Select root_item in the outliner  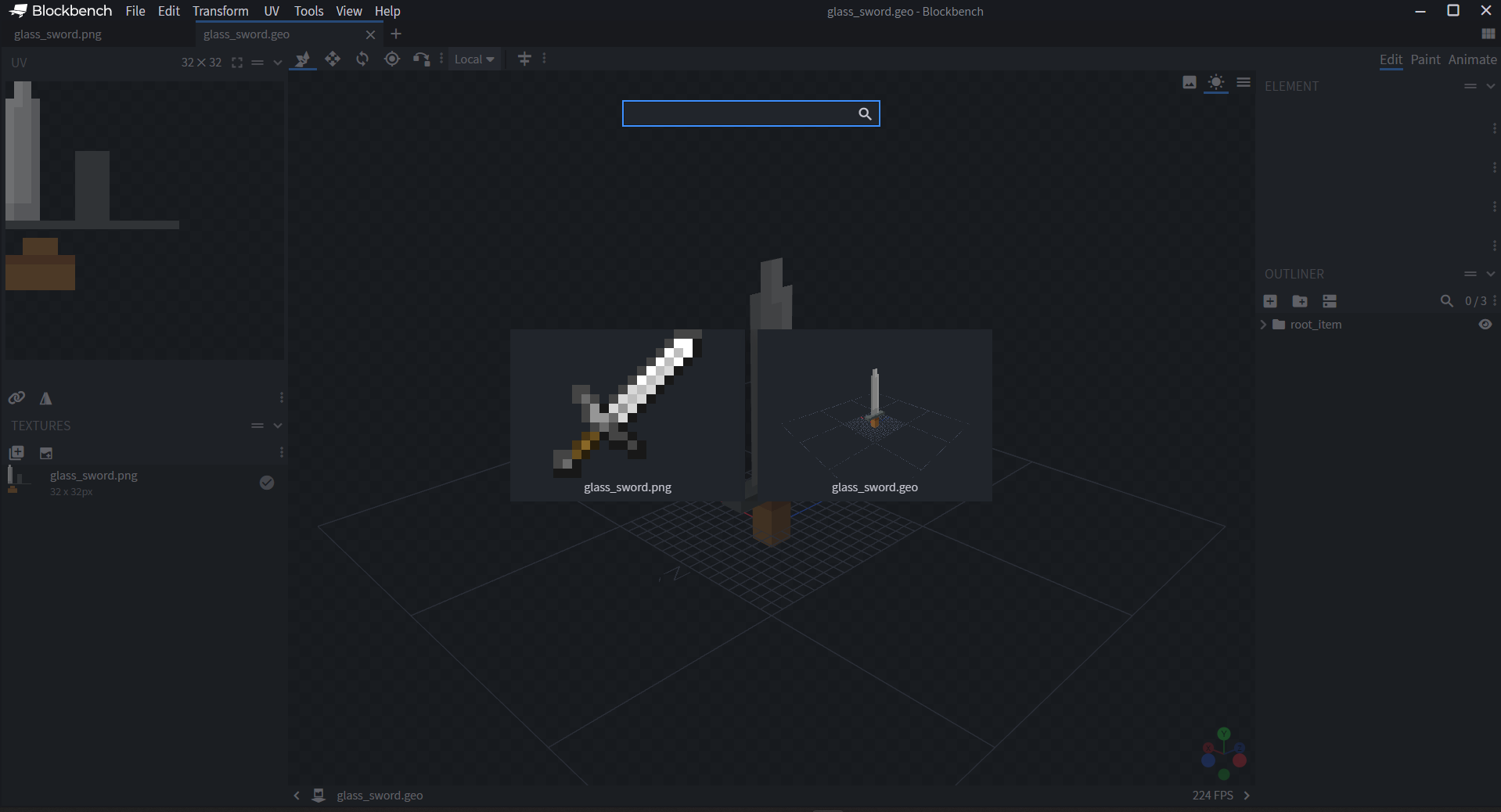(1316, 325)
